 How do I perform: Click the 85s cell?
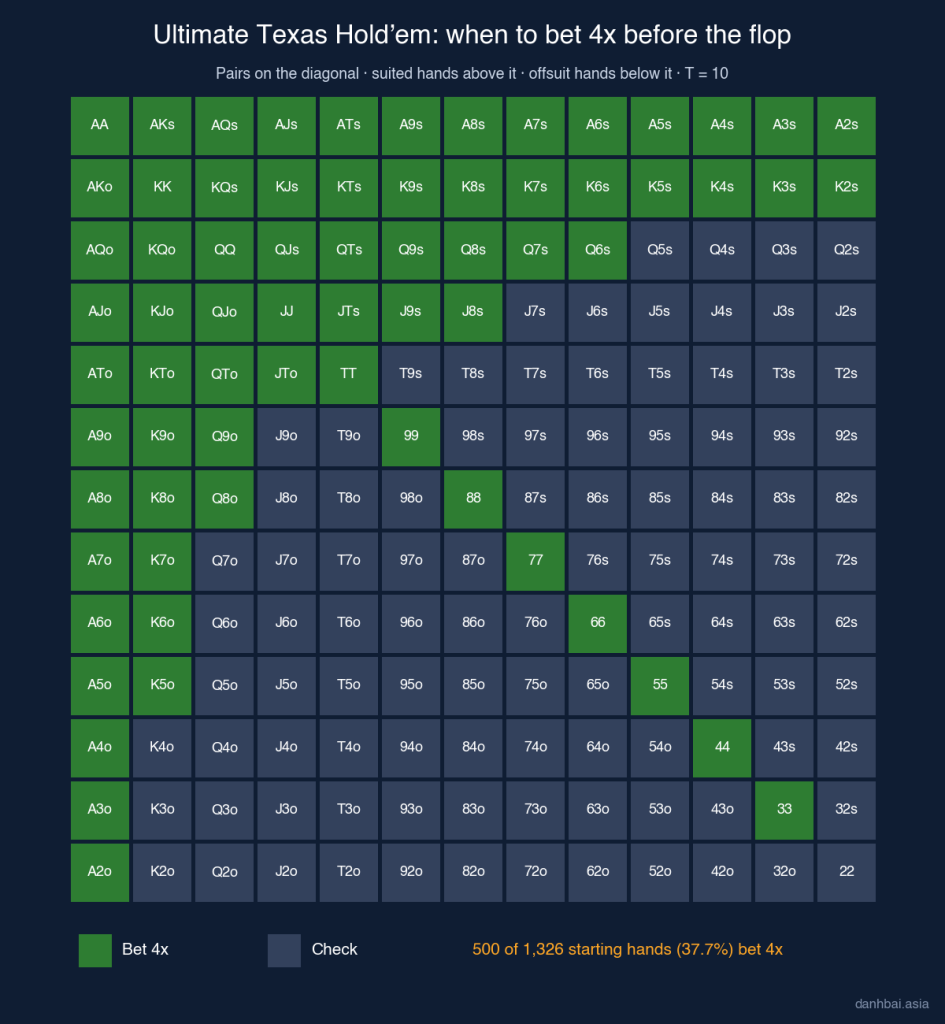(x=660, y=499)
